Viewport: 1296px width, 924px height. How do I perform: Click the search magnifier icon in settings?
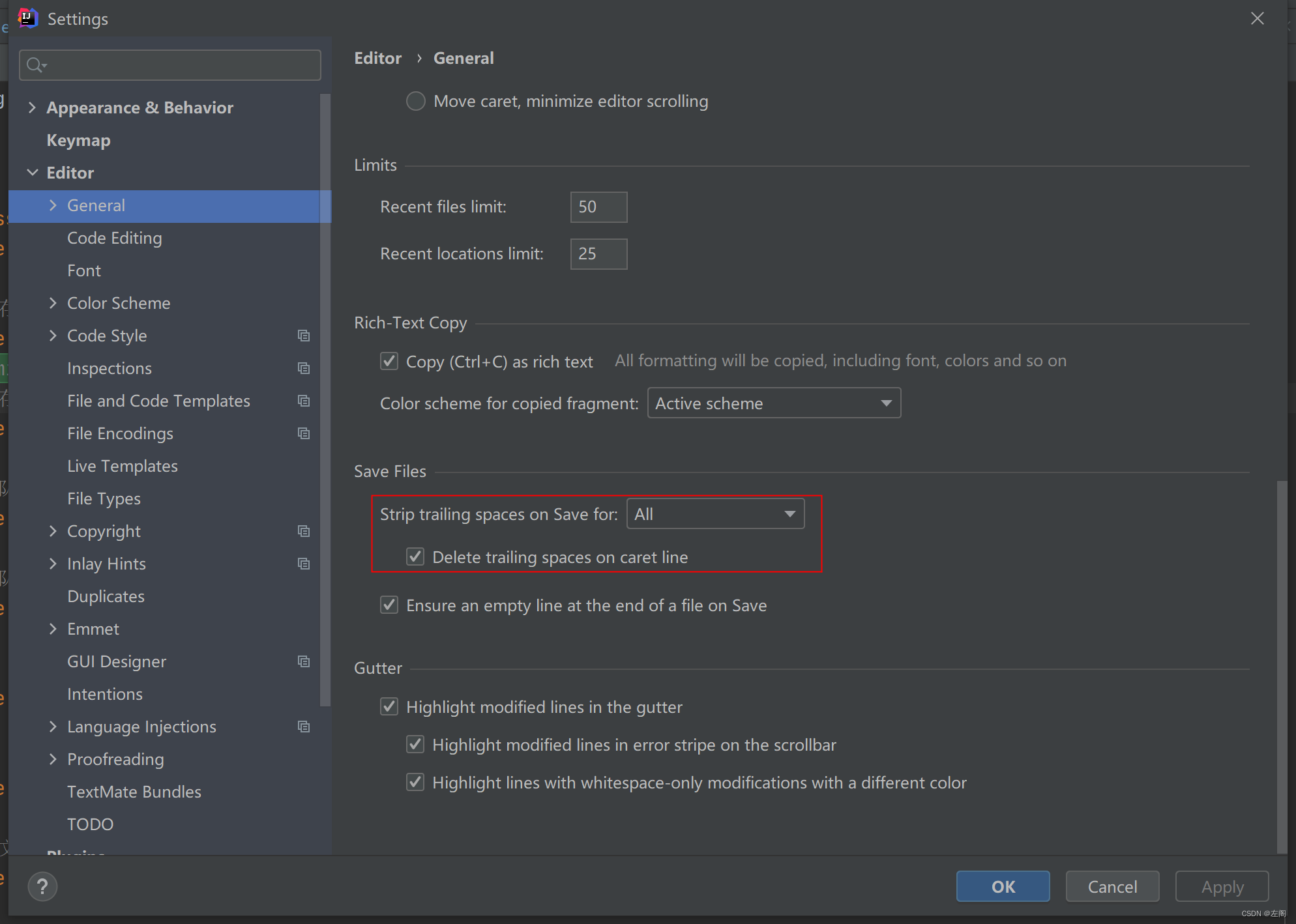point(35,65)
